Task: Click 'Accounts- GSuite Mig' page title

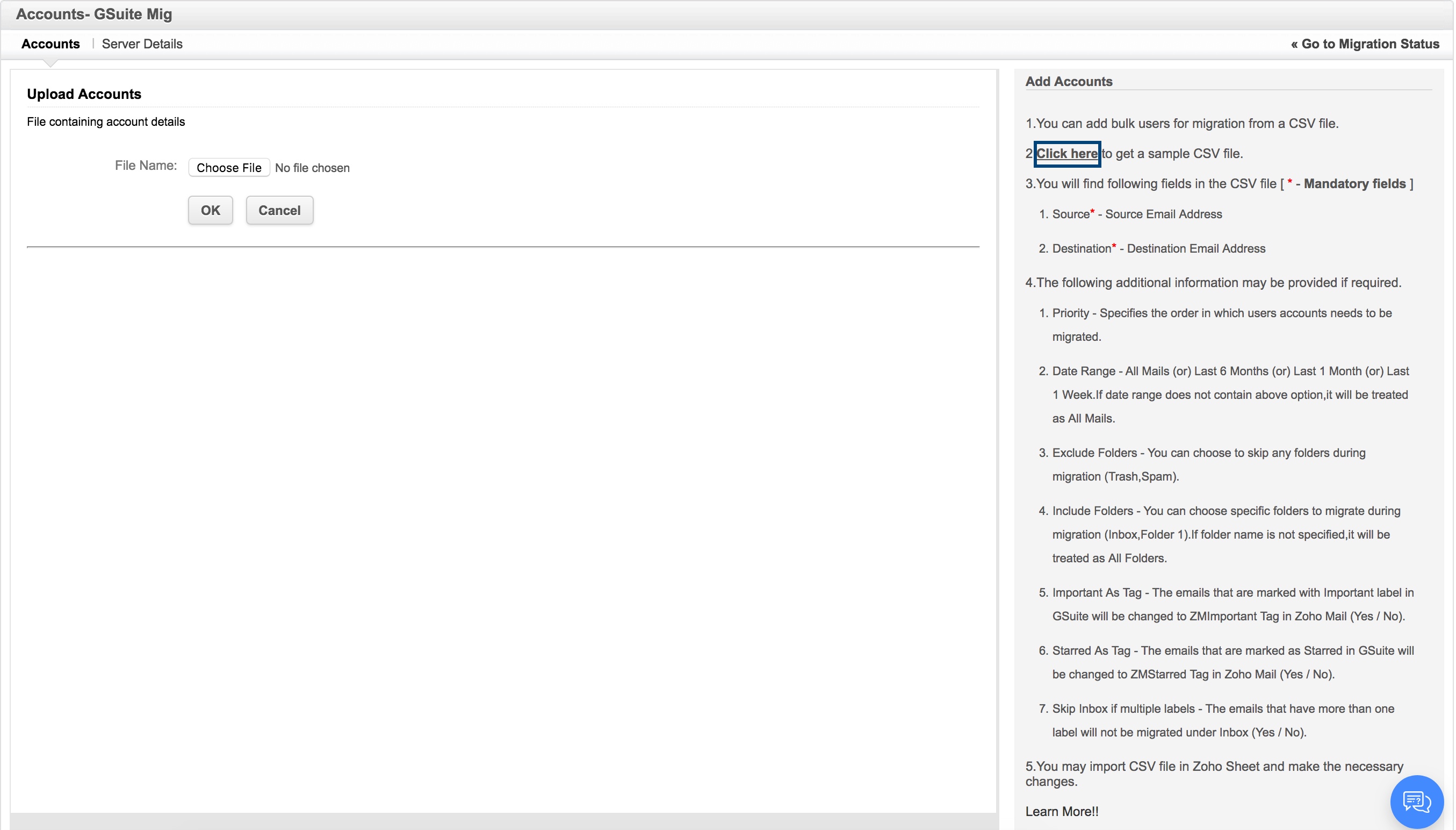Action: click(94, 15)
